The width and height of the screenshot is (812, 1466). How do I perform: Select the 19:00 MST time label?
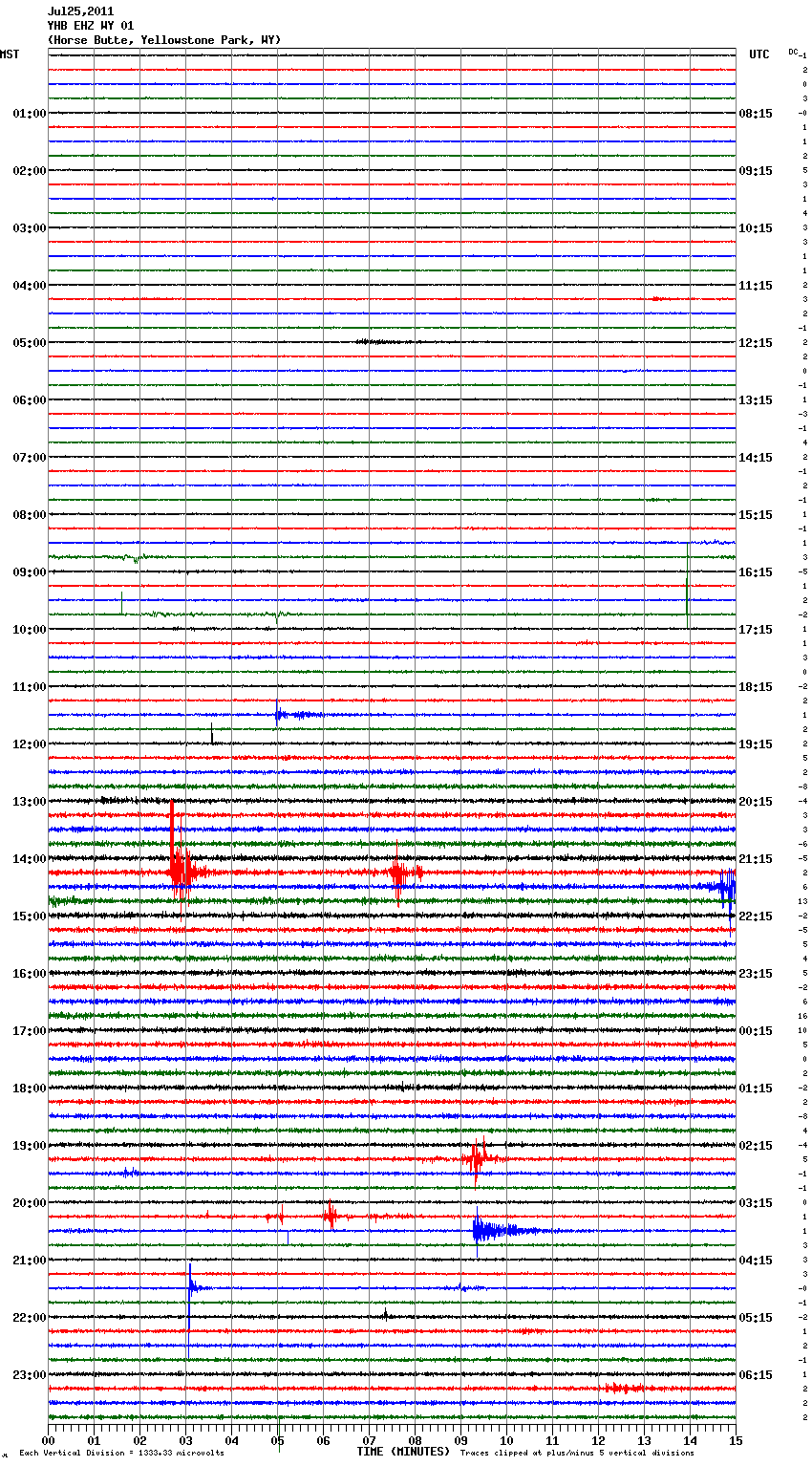click(29, 1146)
